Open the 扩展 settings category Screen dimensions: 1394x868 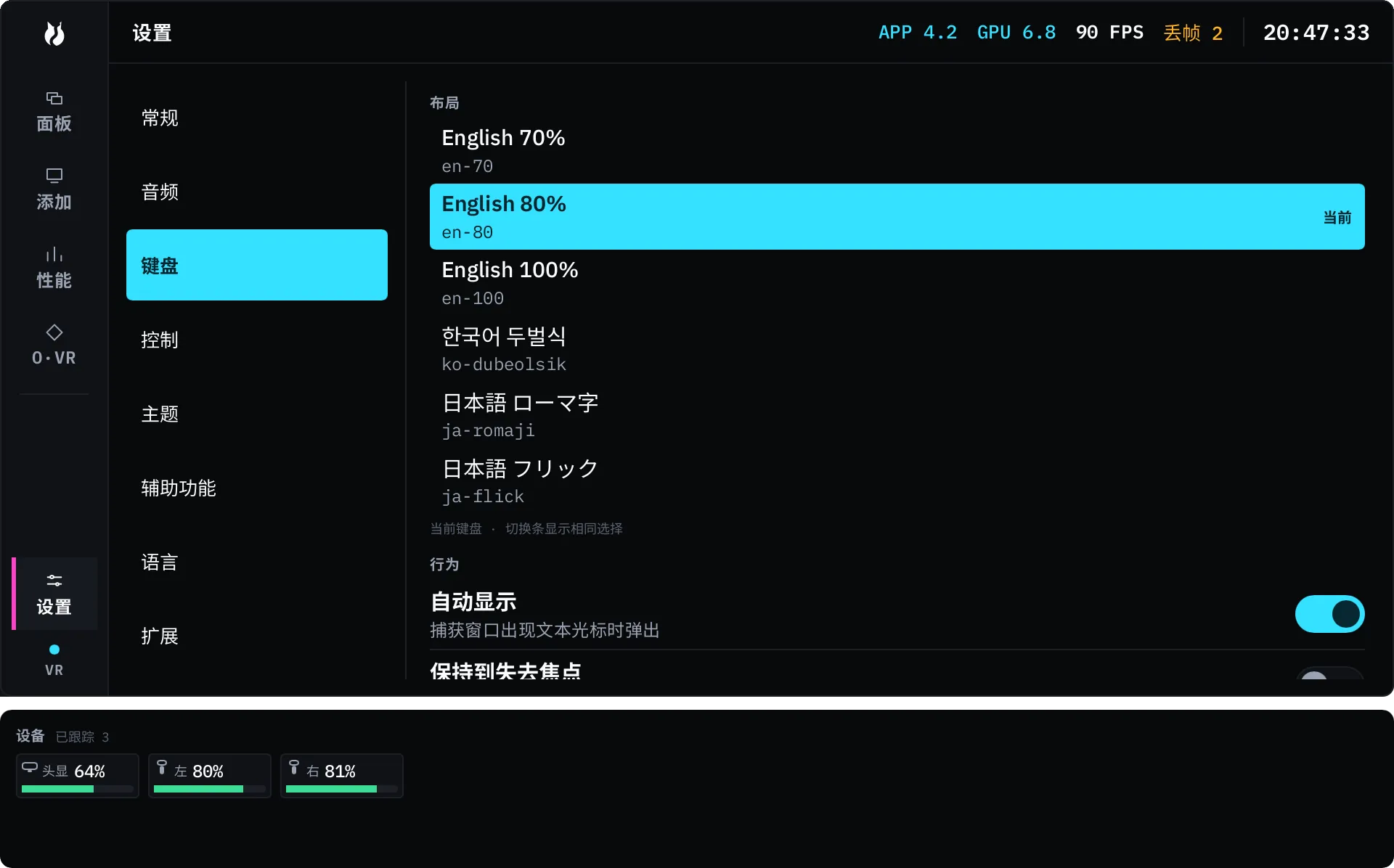(x=257, y=636)
